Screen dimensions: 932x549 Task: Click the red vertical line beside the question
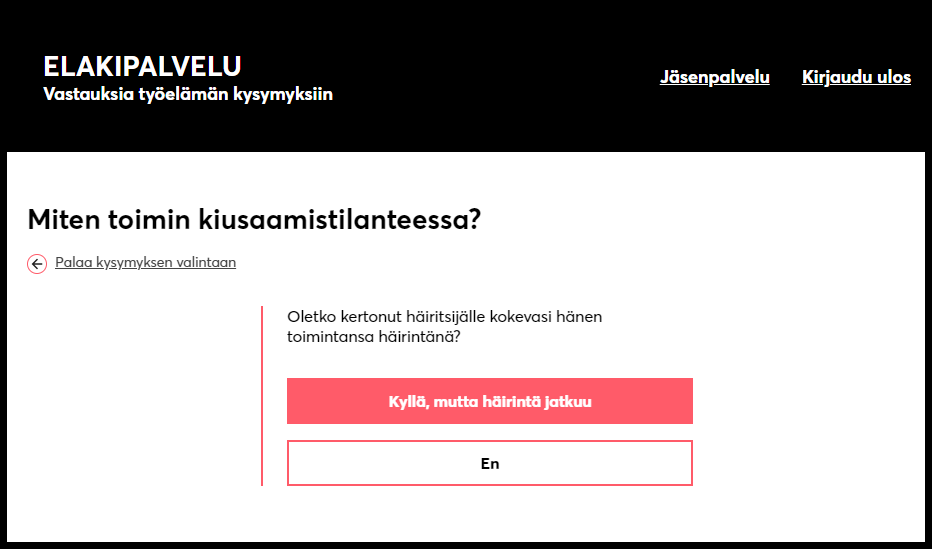tap(262, 396)
